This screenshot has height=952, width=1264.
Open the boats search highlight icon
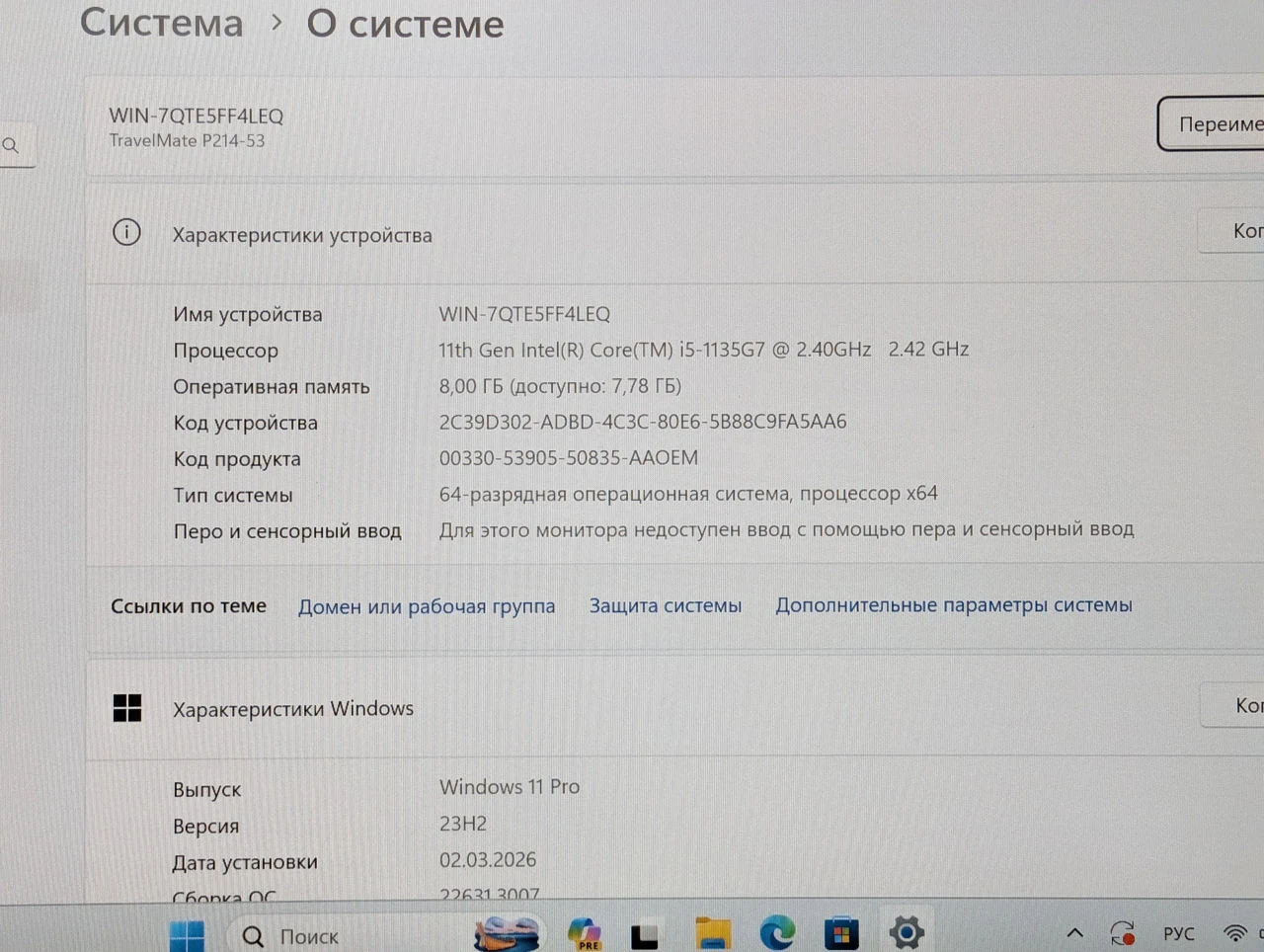[507, 934]
